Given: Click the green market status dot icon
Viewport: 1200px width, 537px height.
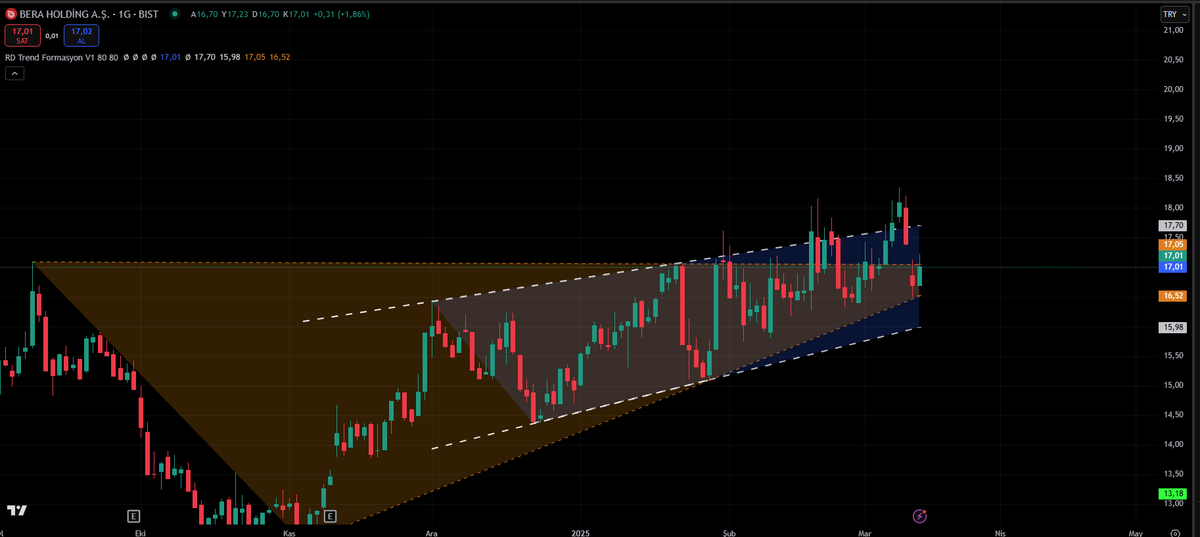Looking at the screenshot, I should (176, 14).
